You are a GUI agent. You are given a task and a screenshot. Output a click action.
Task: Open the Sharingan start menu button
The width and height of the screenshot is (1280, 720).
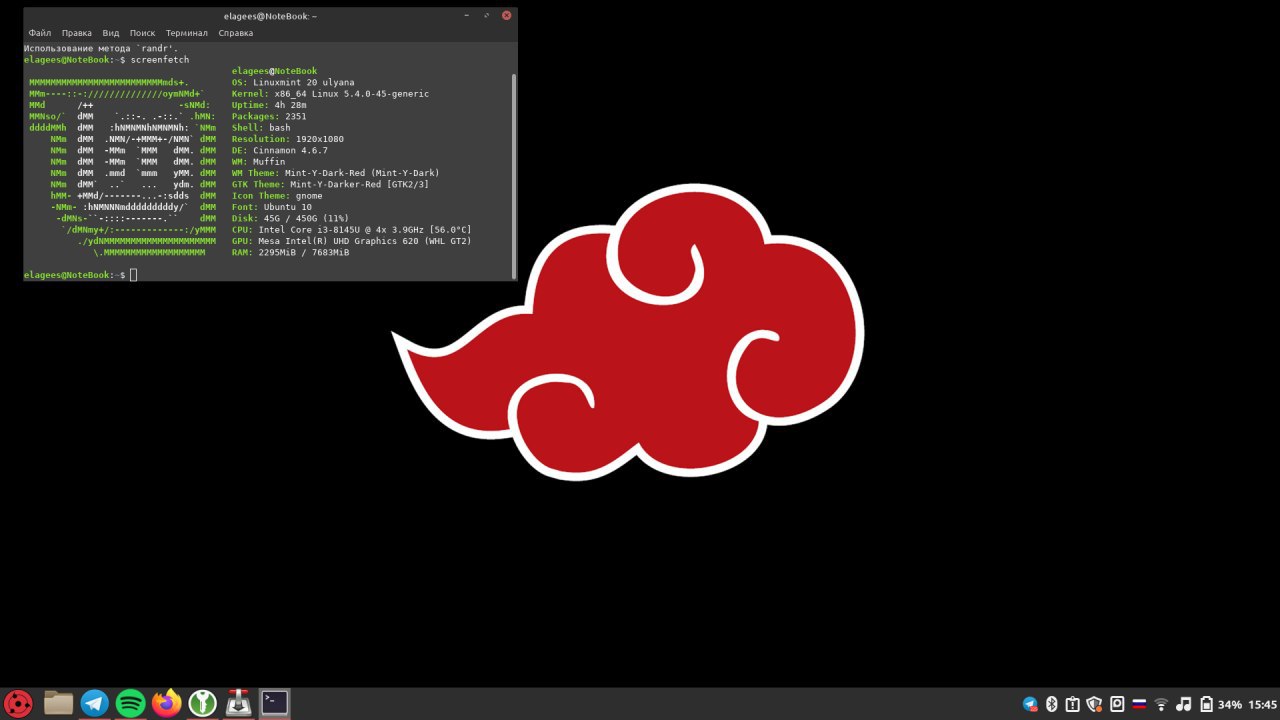[x=18, y=703]
